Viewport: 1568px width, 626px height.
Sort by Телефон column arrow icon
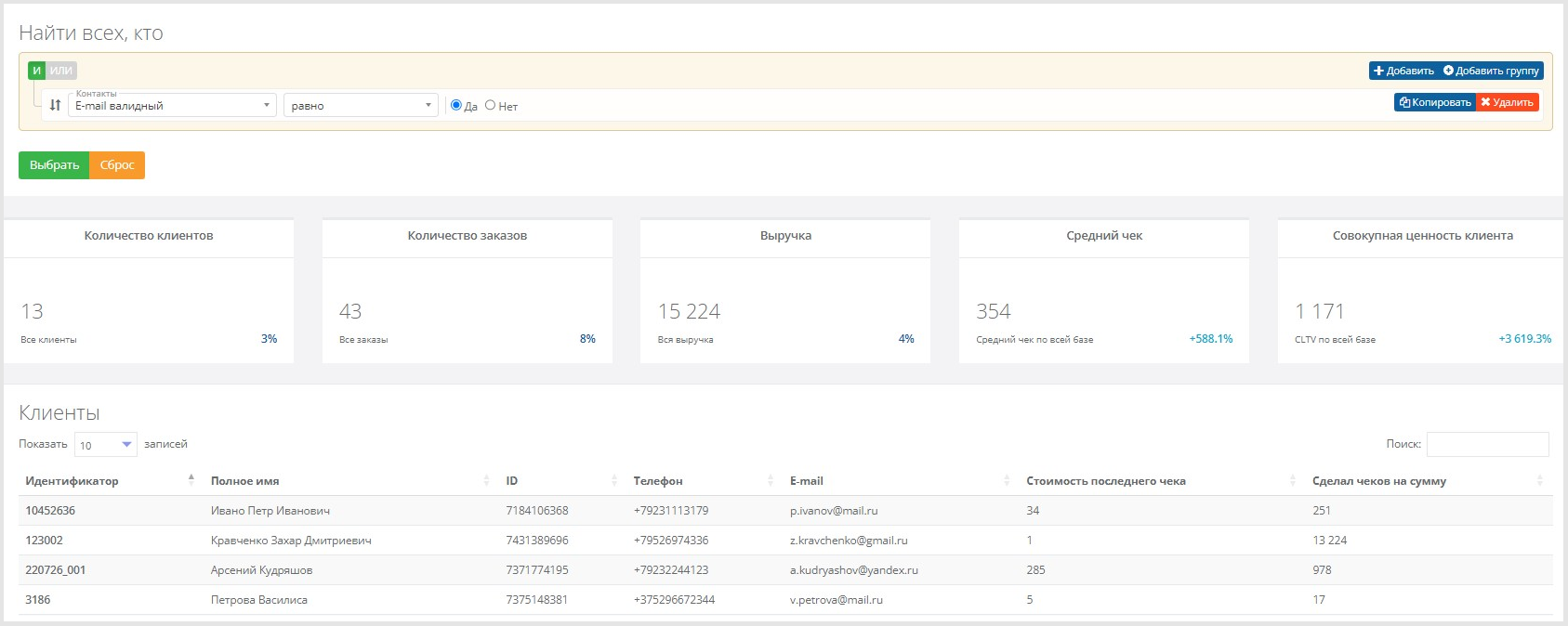[x=770, y=480]
